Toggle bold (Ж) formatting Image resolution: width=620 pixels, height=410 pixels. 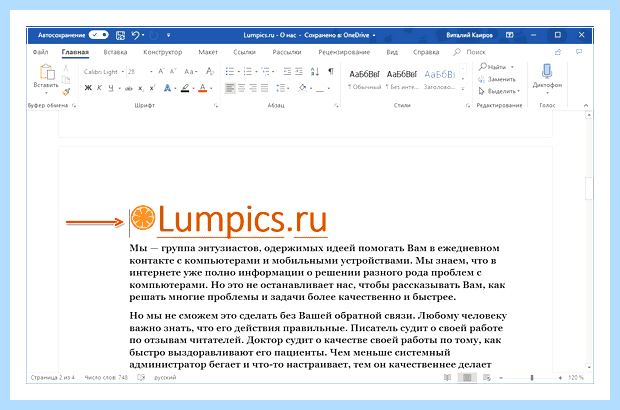coord(88,88)
